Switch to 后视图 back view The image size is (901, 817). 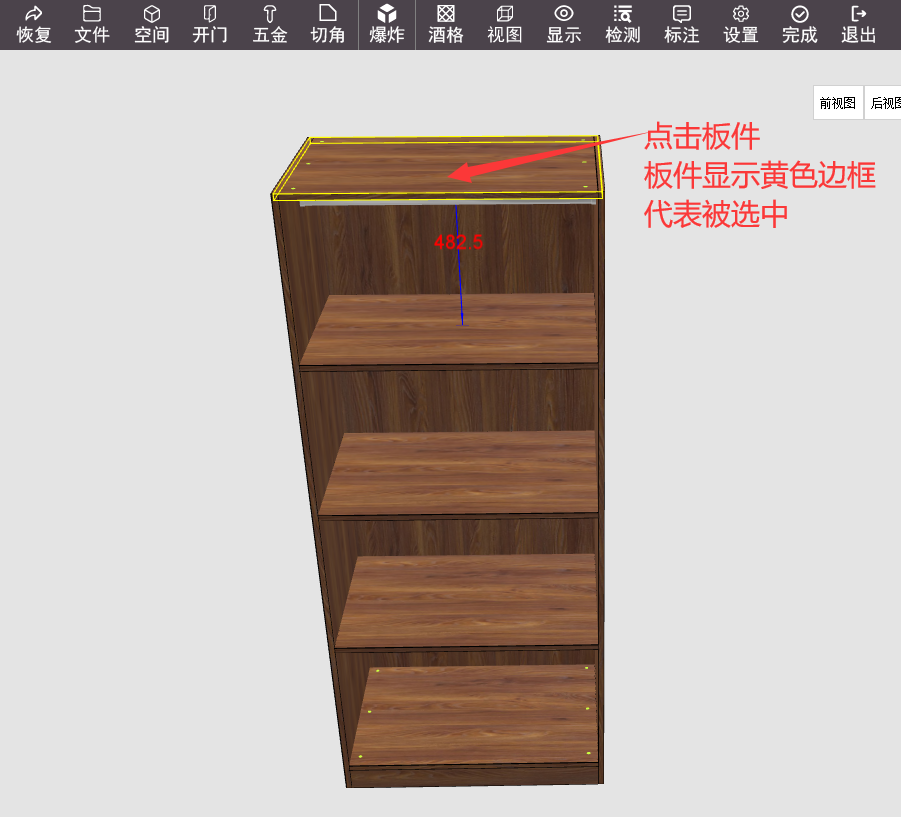tap(884, 103)
